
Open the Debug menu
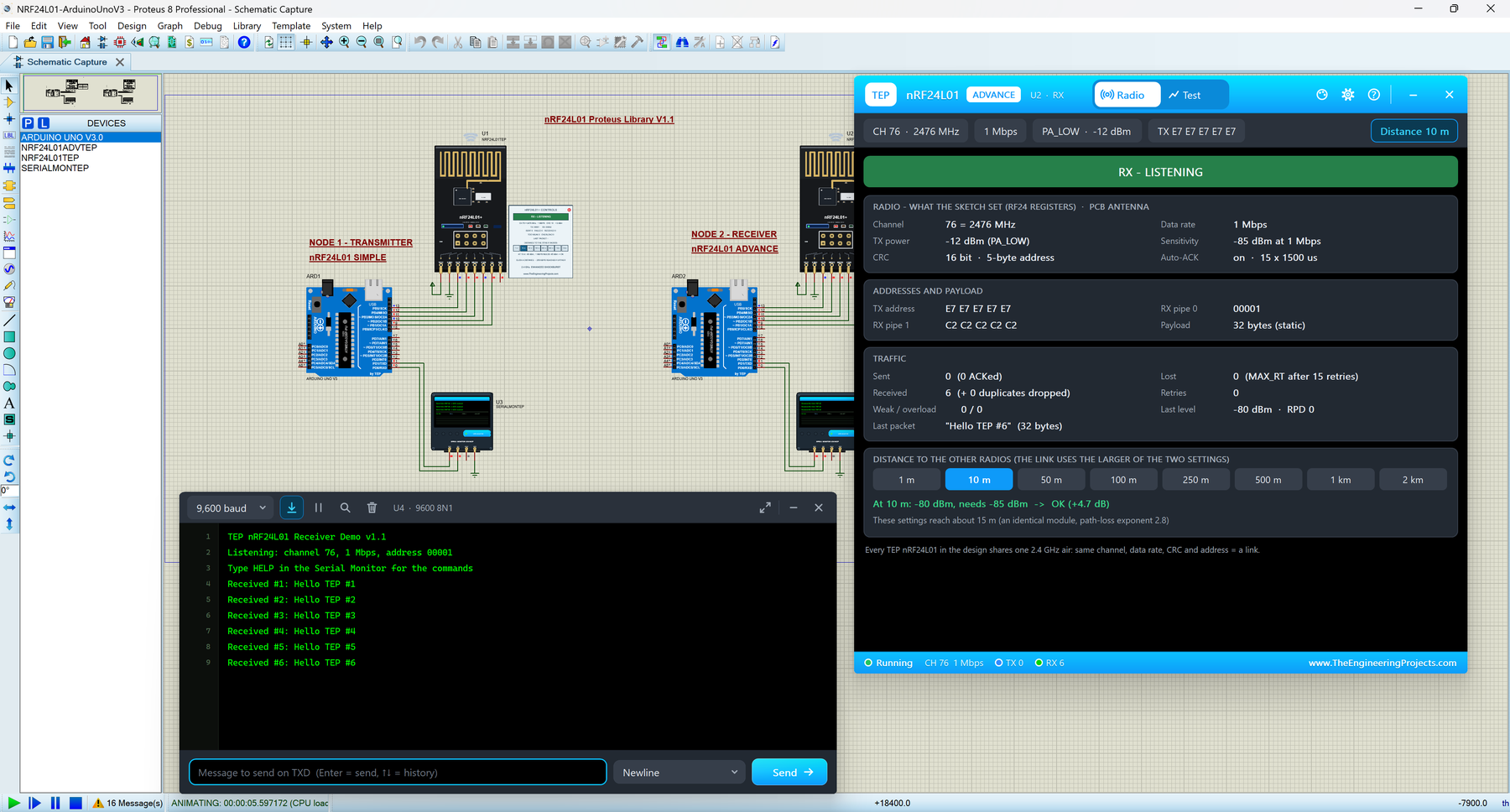tap(207, 26)
